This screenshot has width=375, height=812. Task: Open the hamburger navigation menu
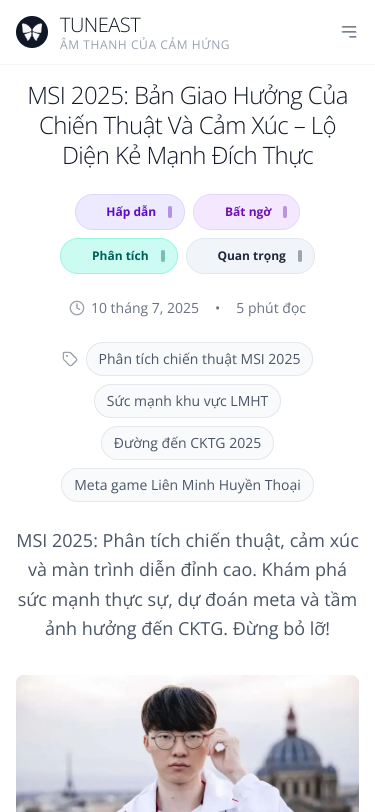349,32
